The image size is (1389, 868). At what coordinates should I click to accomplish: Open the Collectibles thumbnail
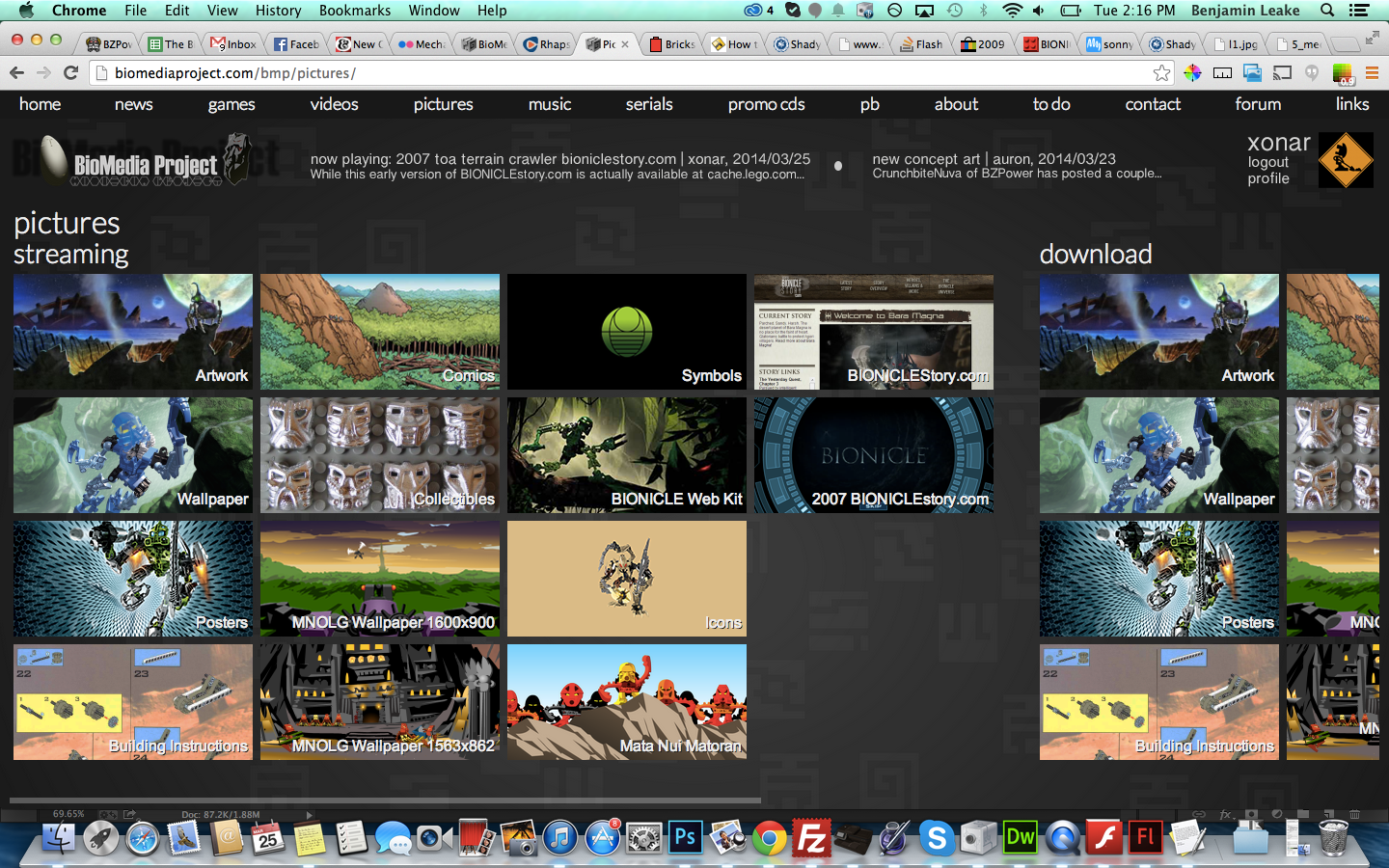pyautogui.click(x=380, y=455)
